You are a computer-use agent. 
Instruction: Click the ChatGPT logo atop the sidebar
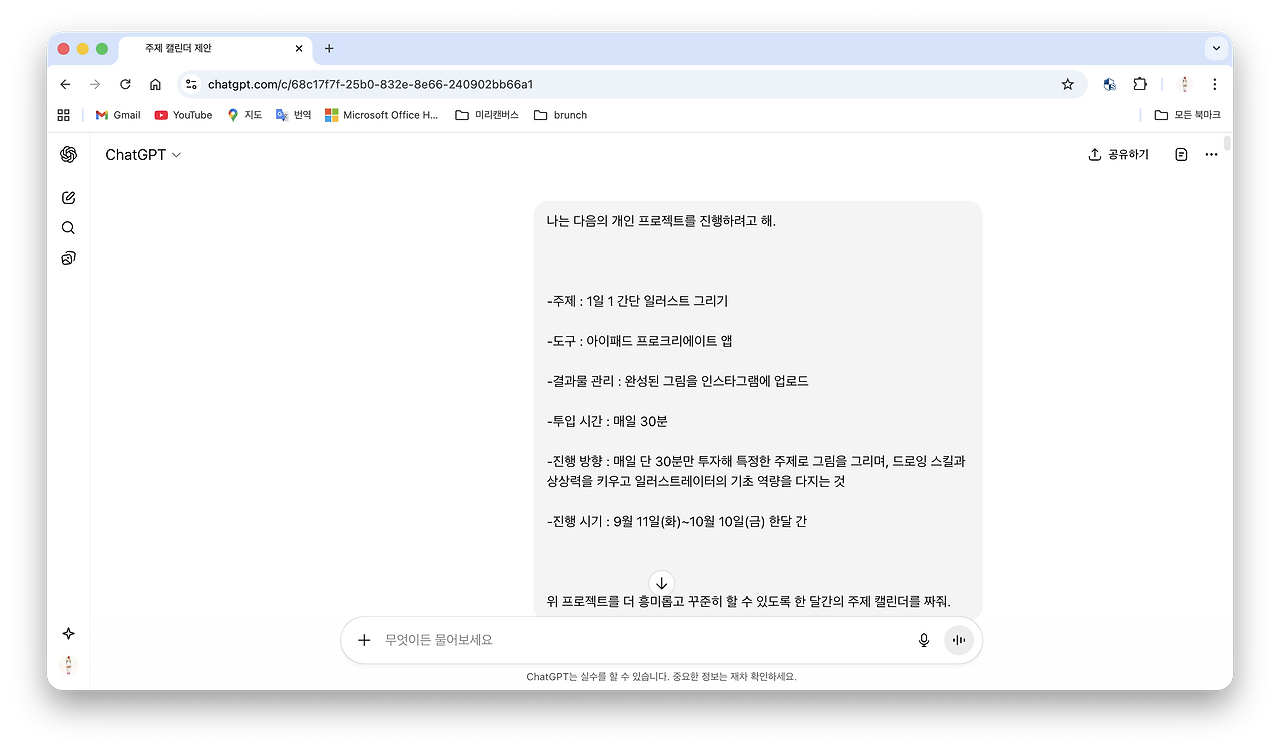tap(68, 155)
